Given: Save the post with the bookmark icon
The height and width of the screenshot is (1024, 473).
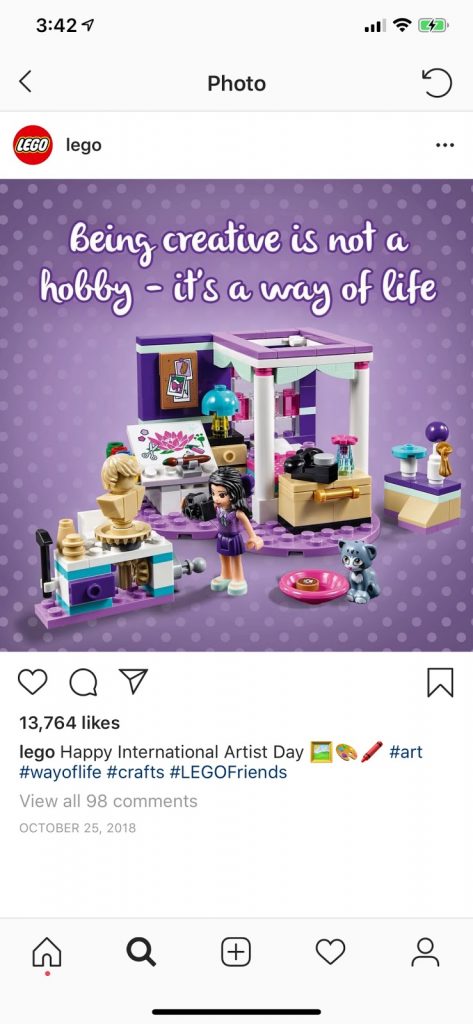Looking at the screenshot, I should coord(440,682).
